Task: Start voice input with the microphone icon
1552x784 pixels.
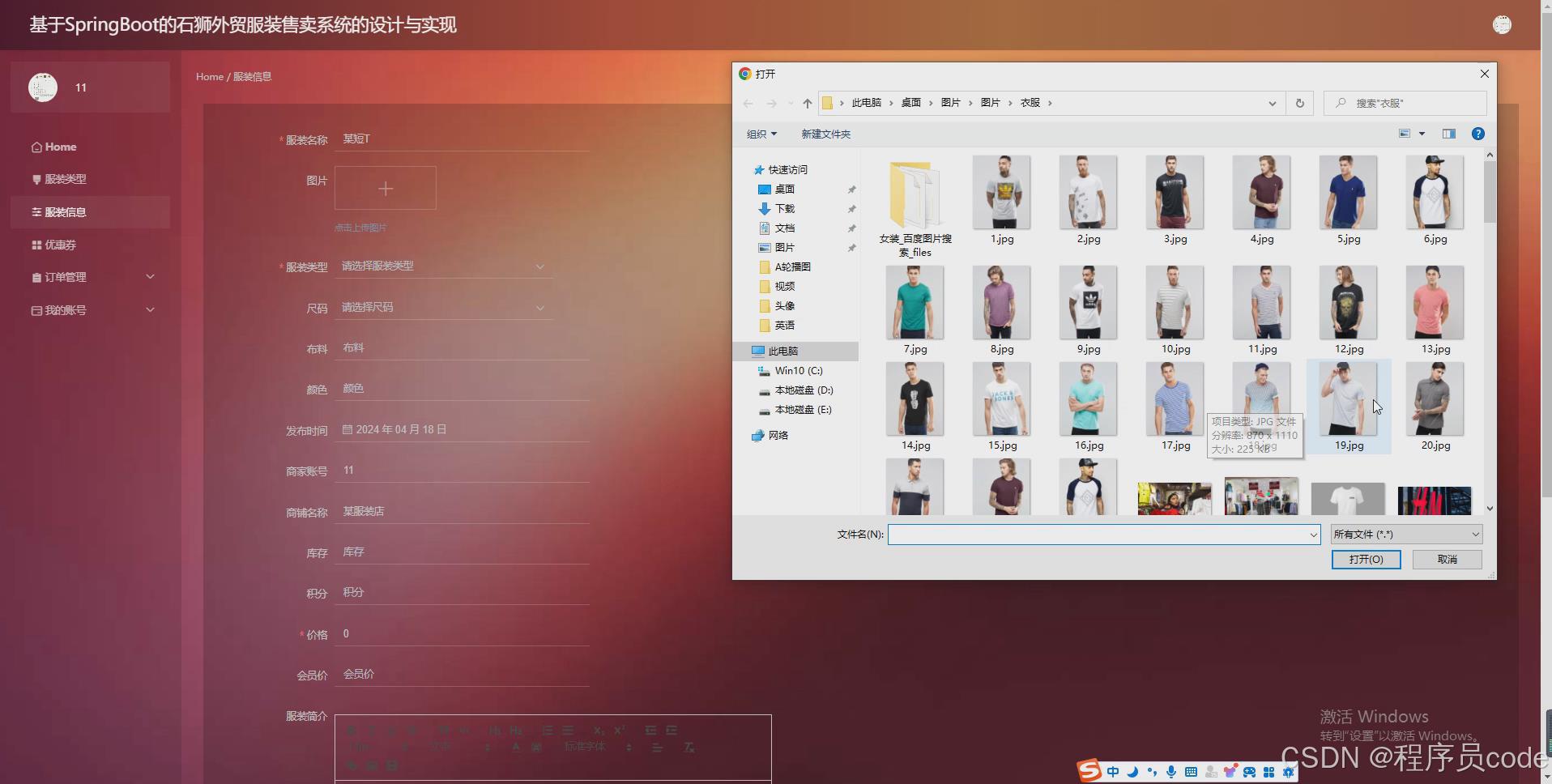Action: (x=1171, y=772)
